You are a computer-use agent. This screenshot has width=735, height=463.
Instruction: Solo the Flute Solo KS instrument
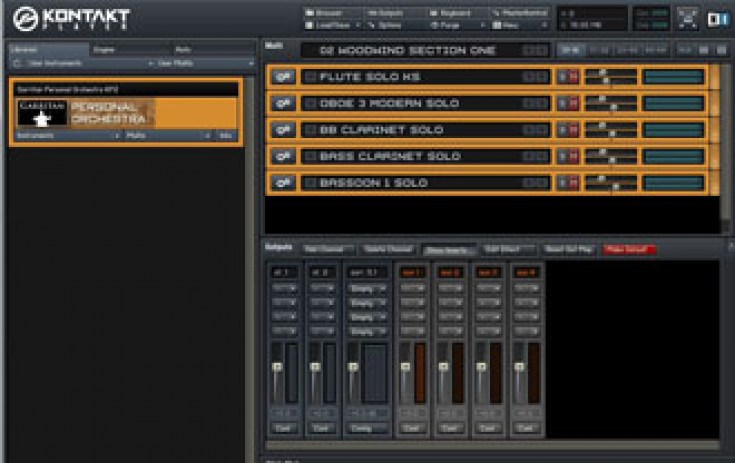click(562, 77)
